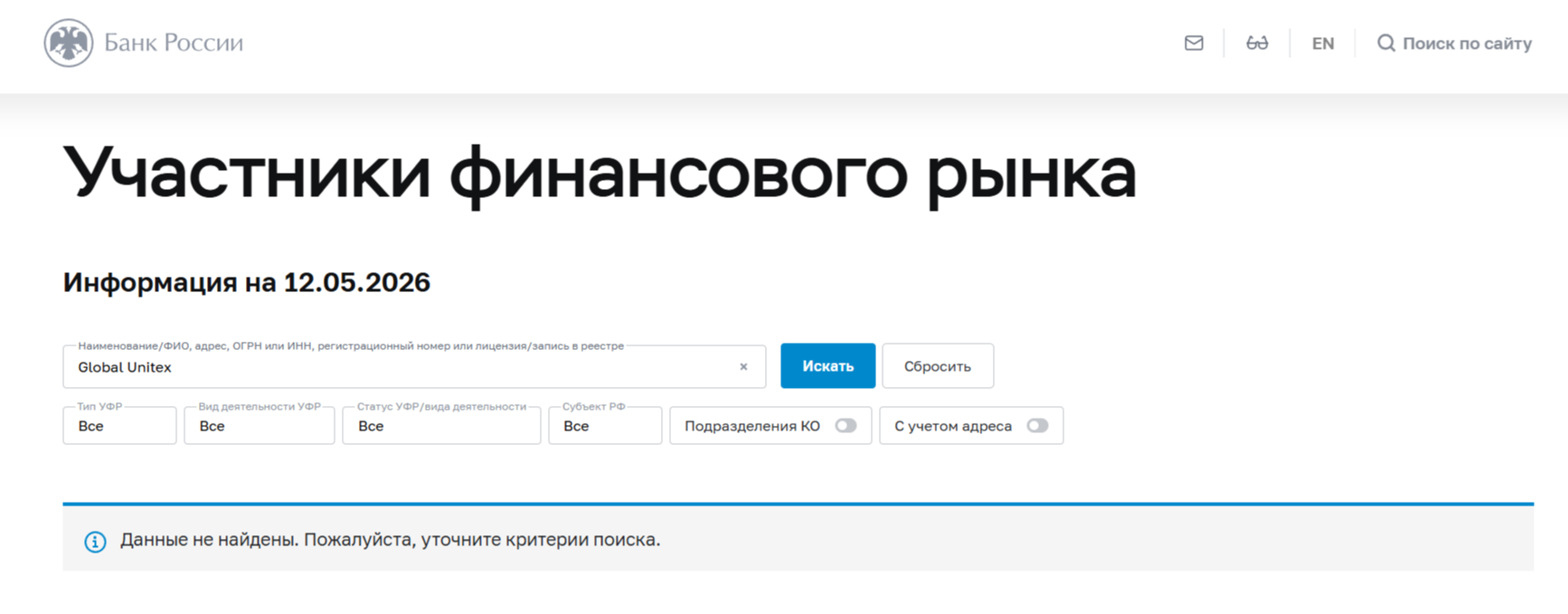This screenshot has height=614, width=1568.
Task: Click the Банк России header text link
Action: coord(174,43)
